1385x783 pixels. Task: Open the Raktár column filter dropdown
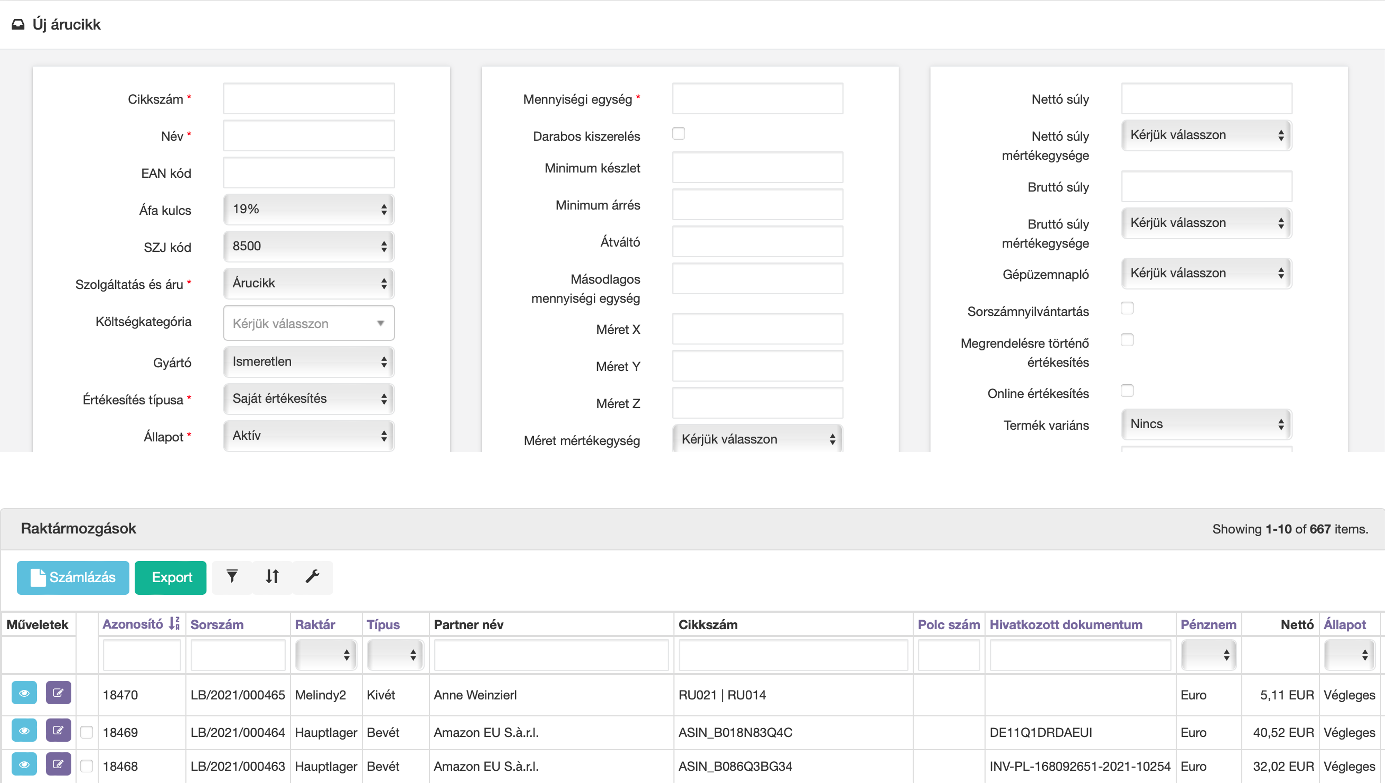click(325, 655)
